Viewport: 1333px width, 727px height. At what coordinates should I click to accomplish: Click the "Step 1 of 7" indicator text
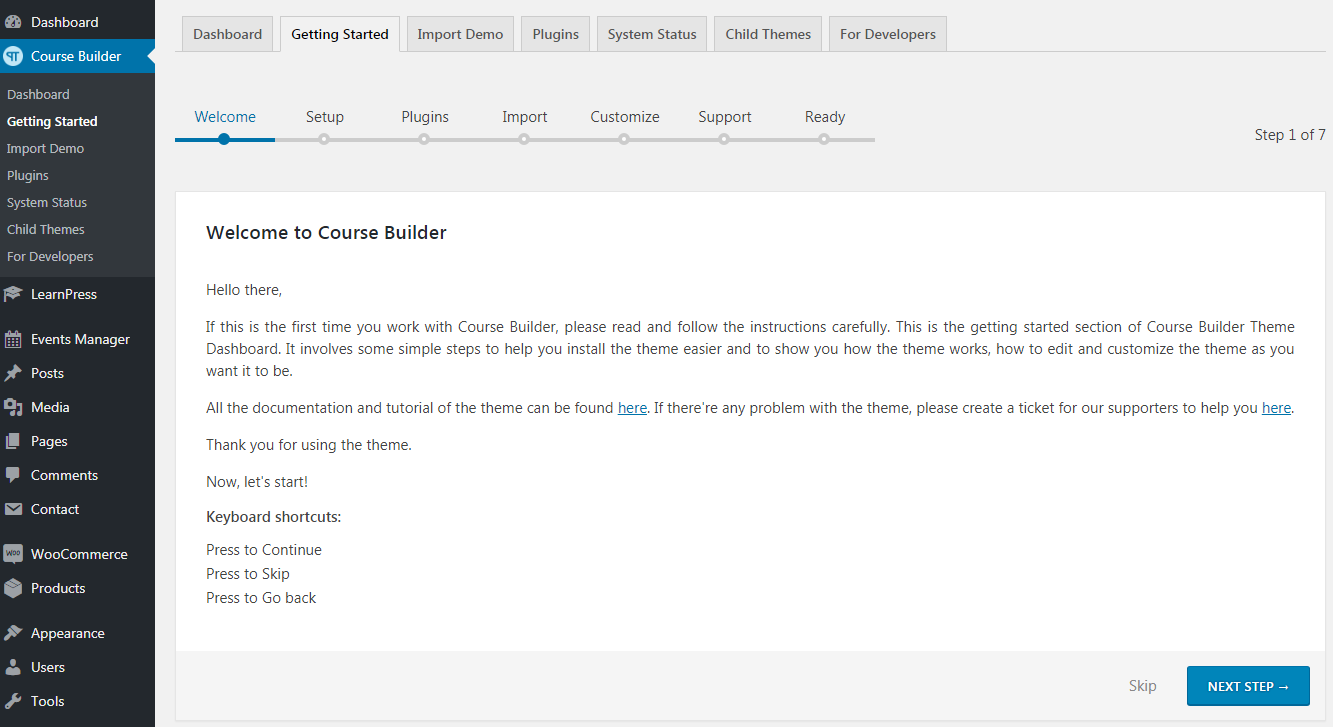(x=1290, y=135)
